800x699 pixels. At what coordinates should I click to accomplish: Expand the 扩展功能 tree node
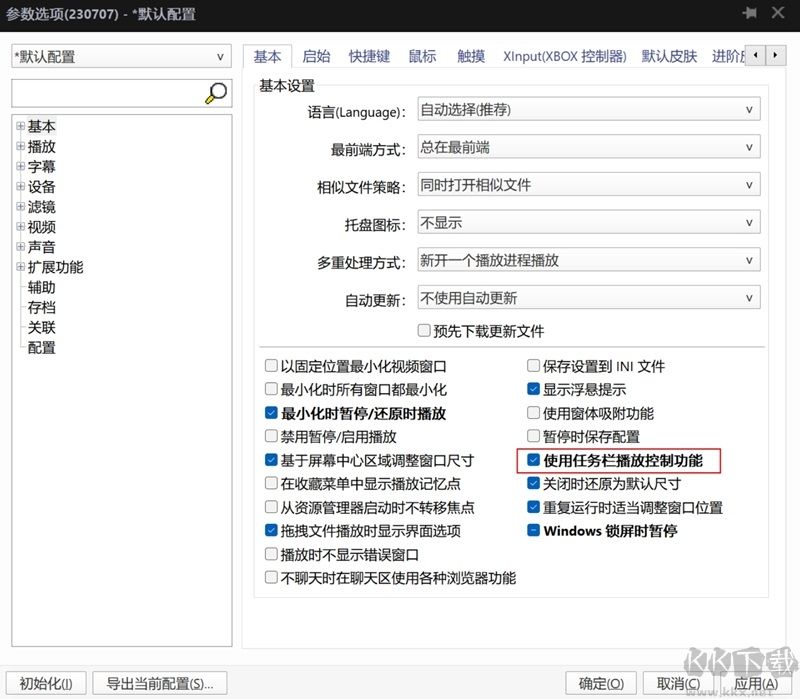coord(20,267)
